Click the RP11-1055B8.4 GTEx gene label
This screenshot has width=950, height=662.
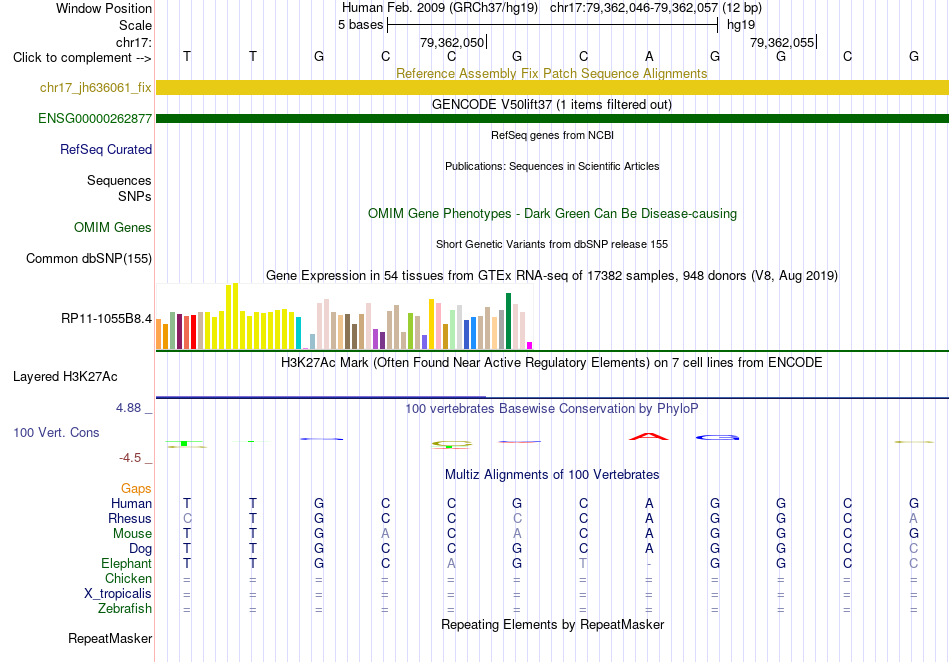point(107,319)
